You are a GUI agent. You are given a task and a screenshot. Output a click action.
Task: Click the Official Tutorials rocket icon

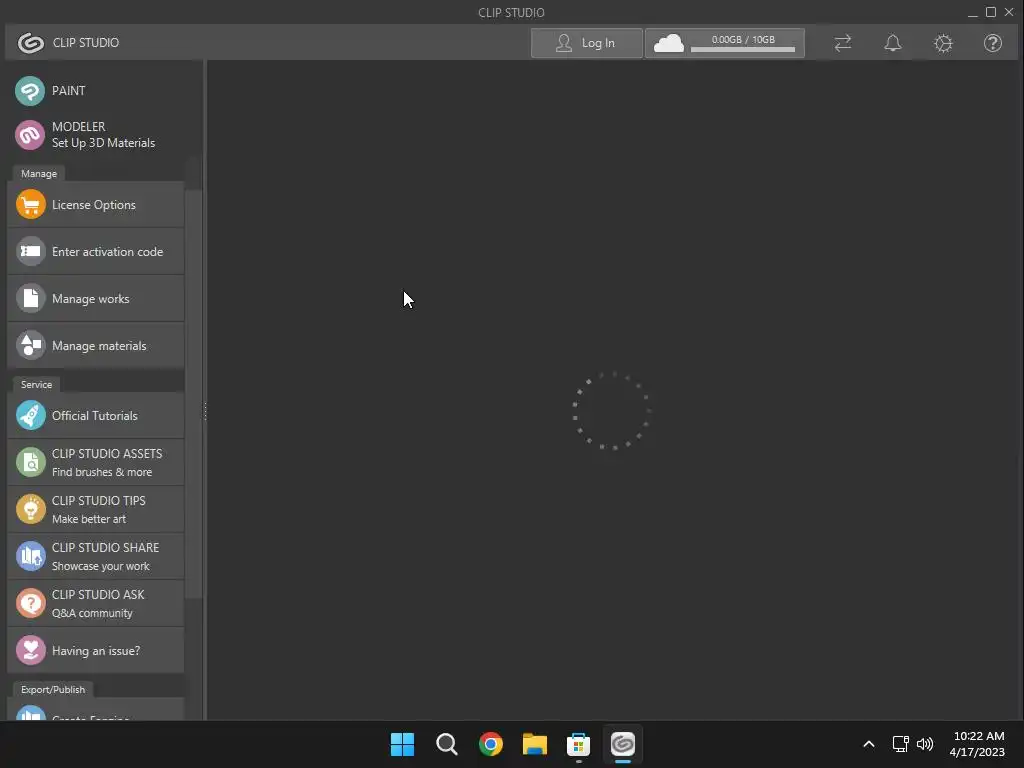[x=30, y=415]
